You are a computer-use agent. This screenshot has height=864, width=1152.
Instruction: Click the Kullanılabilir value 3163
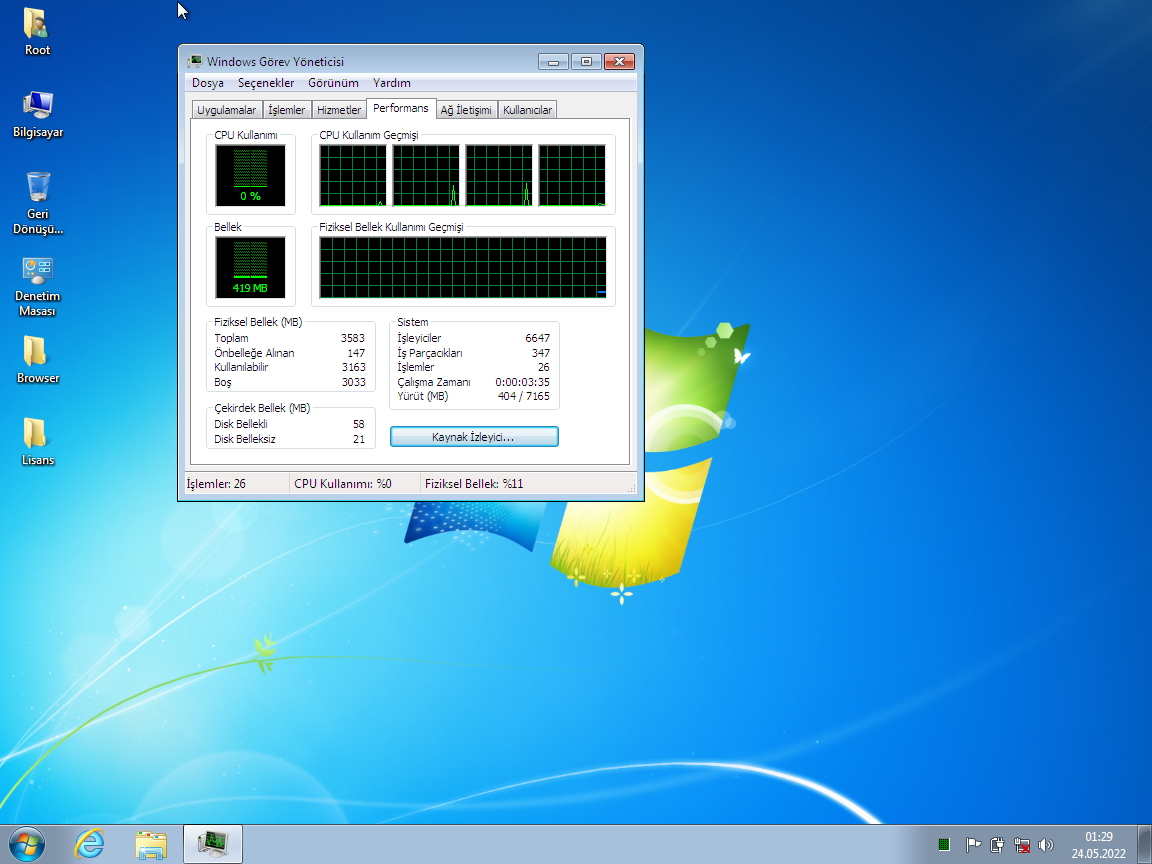353,367
